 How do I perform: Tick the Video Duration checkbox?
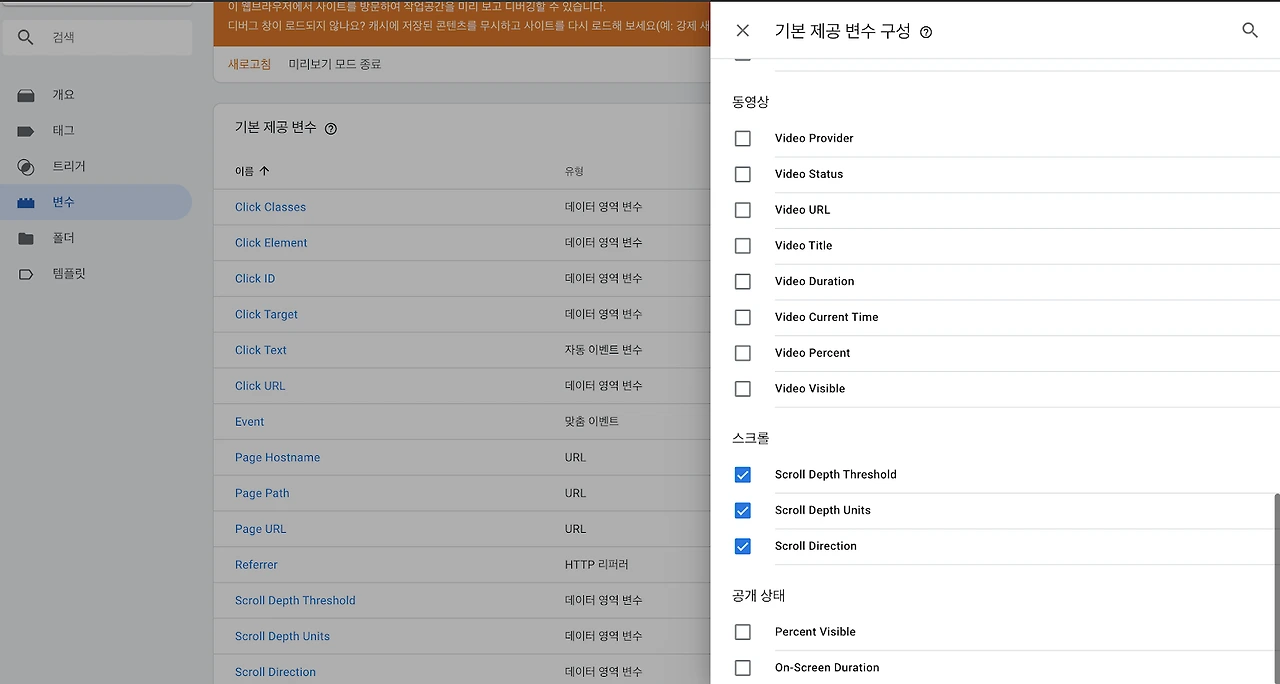[x=743, y=282]
